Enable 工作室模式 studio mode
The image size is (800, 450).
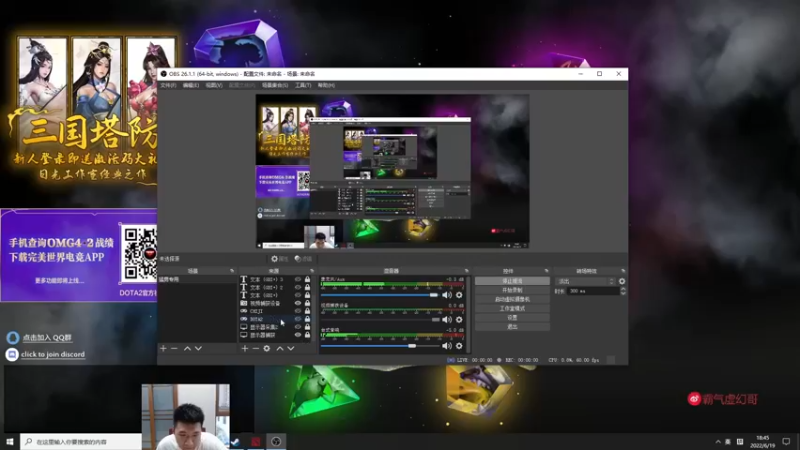tap(512, 309)
